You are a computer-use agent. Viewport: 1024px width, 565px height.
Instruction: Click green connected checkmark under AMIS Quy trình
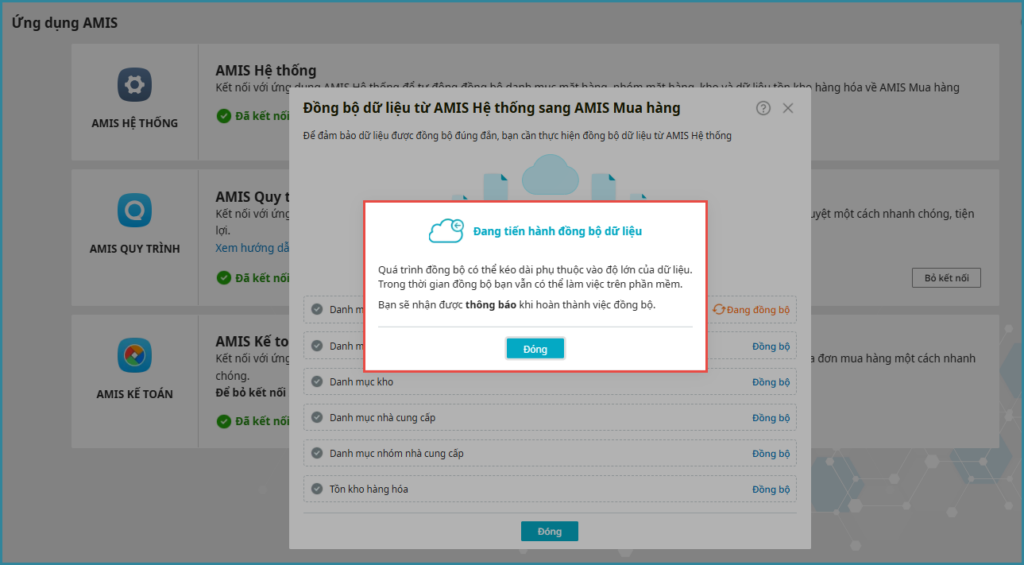coord(224,278)
